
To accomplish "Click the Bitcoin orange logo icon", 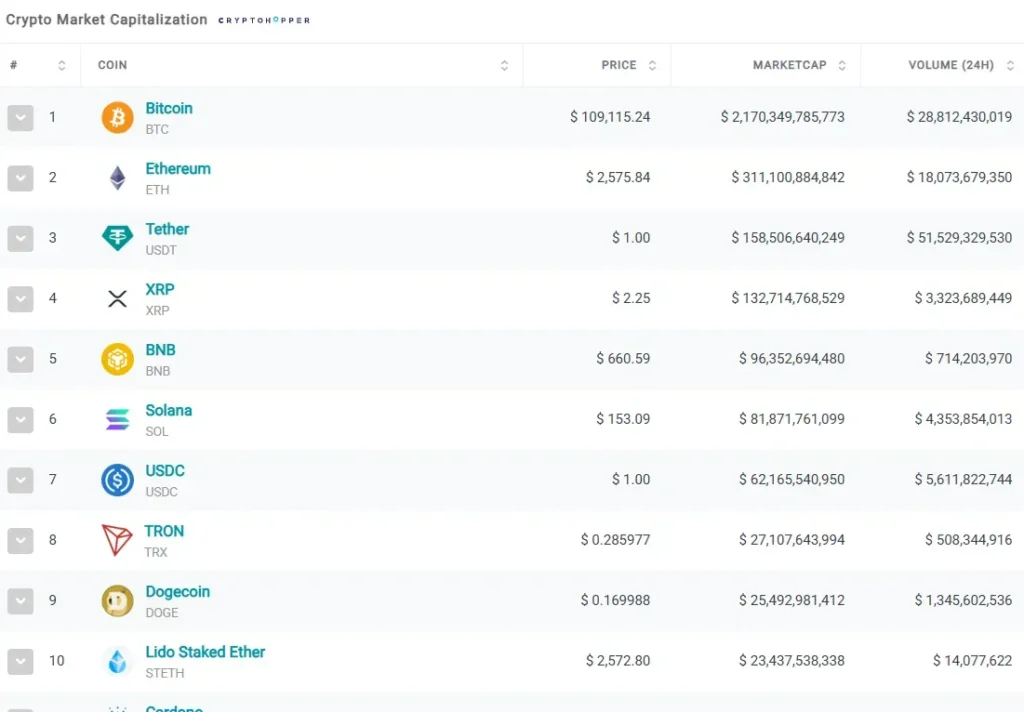I will [x=117, y=118].
